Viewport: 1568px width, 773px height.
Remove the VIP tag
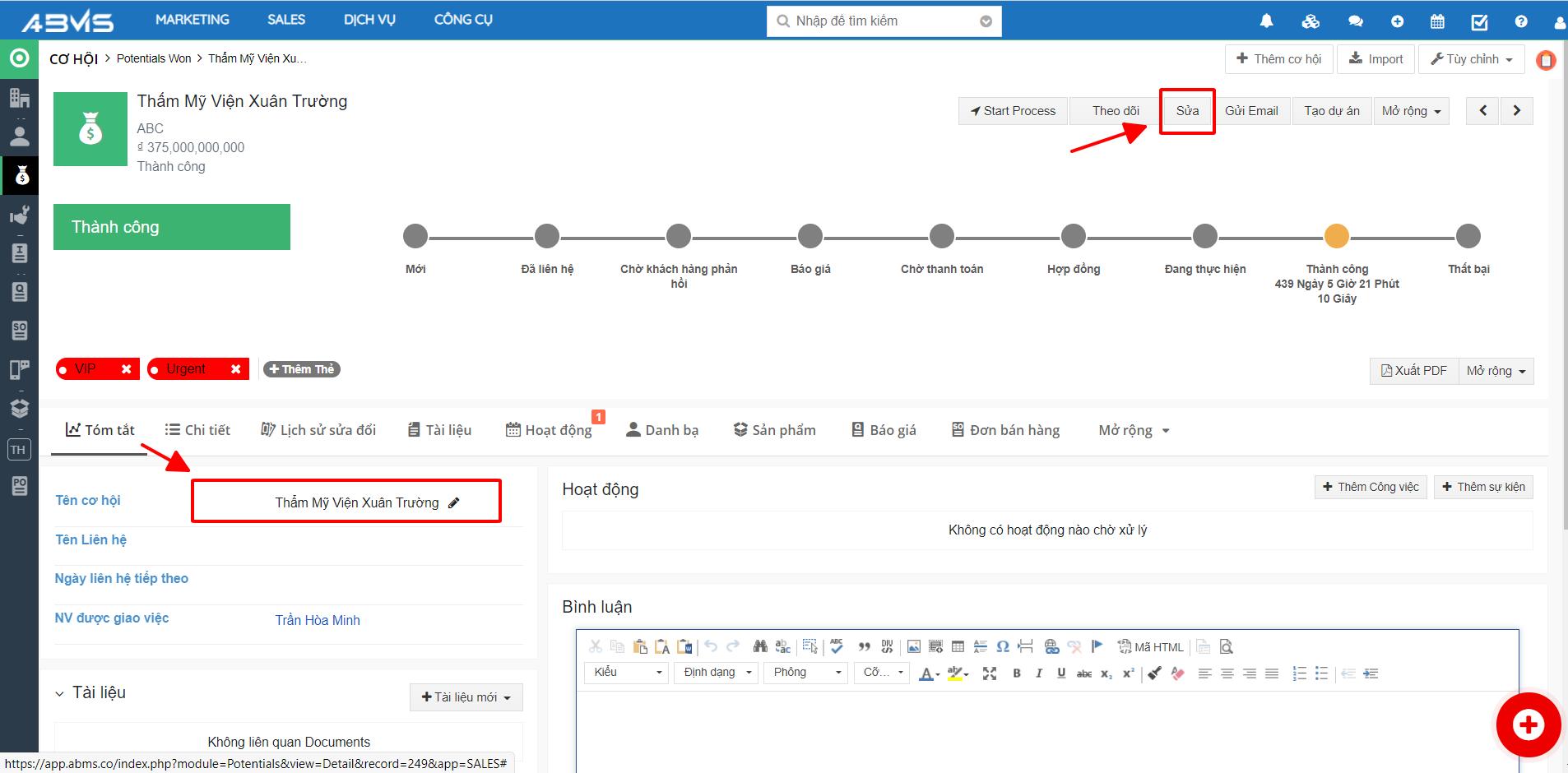pos(126,369)
